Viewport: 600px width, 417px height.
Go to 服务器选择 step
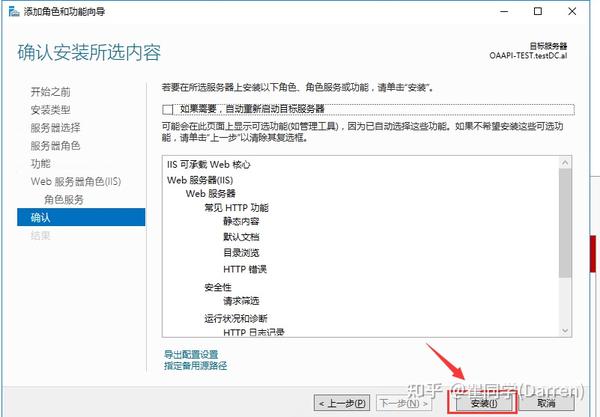(x=55, y=128)
